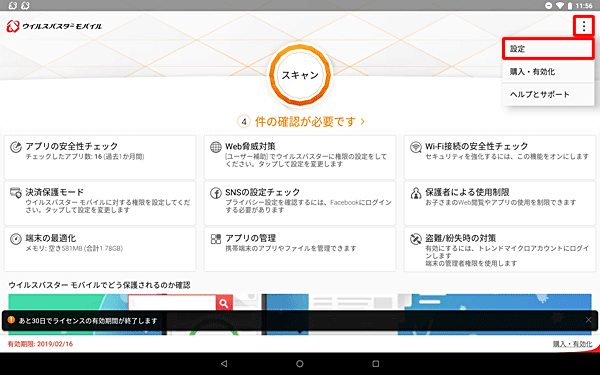The image size is (600, 375).
Task: Click the メモリ: 空き581MB description
Action: [74, 248]
